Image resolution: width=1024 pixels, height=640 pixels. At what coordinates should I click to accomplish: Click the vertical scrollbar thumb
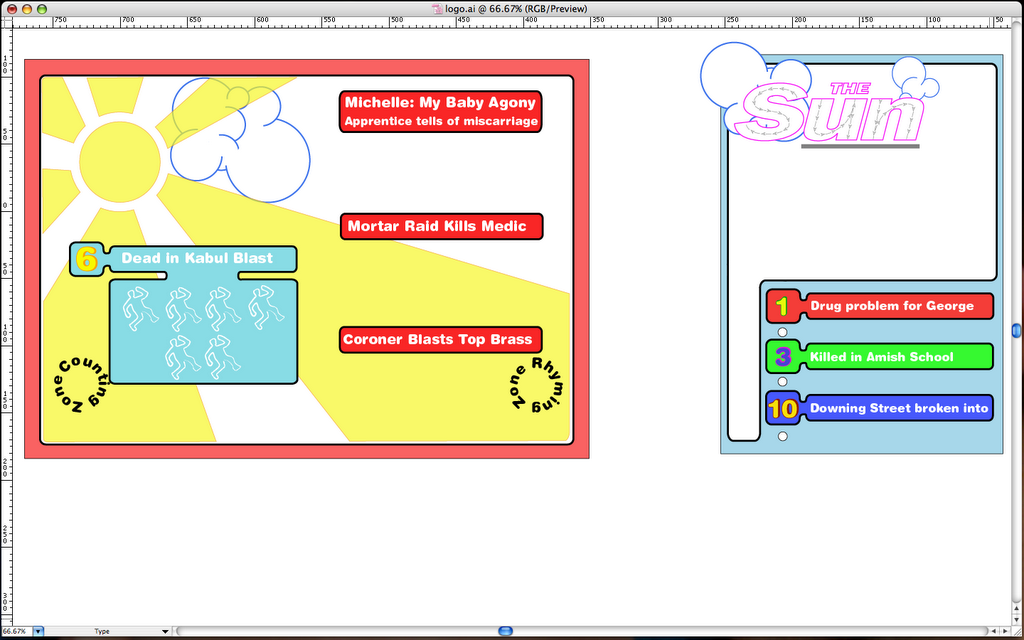(x=1017, y=330)
